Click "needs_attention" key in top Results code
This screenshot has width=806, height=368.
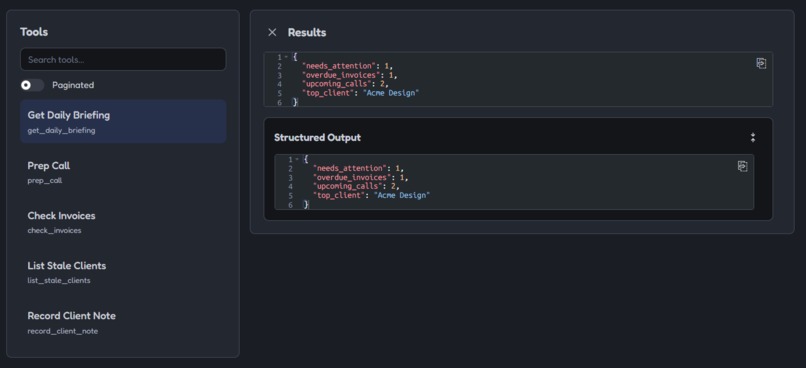[x=339, y=66]
